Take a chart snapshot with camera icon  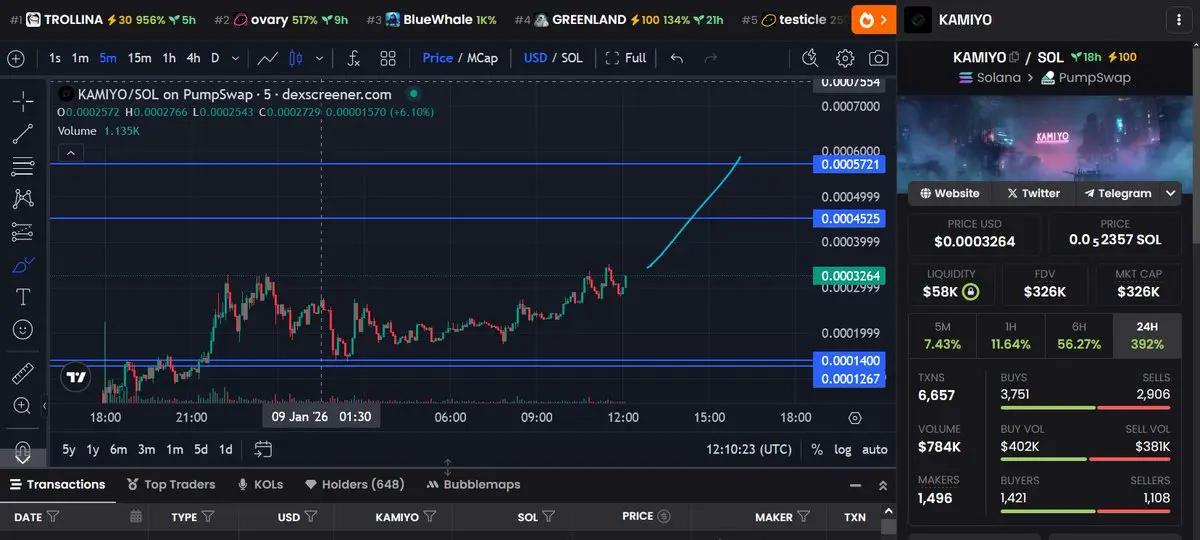(x=879, y=58)
